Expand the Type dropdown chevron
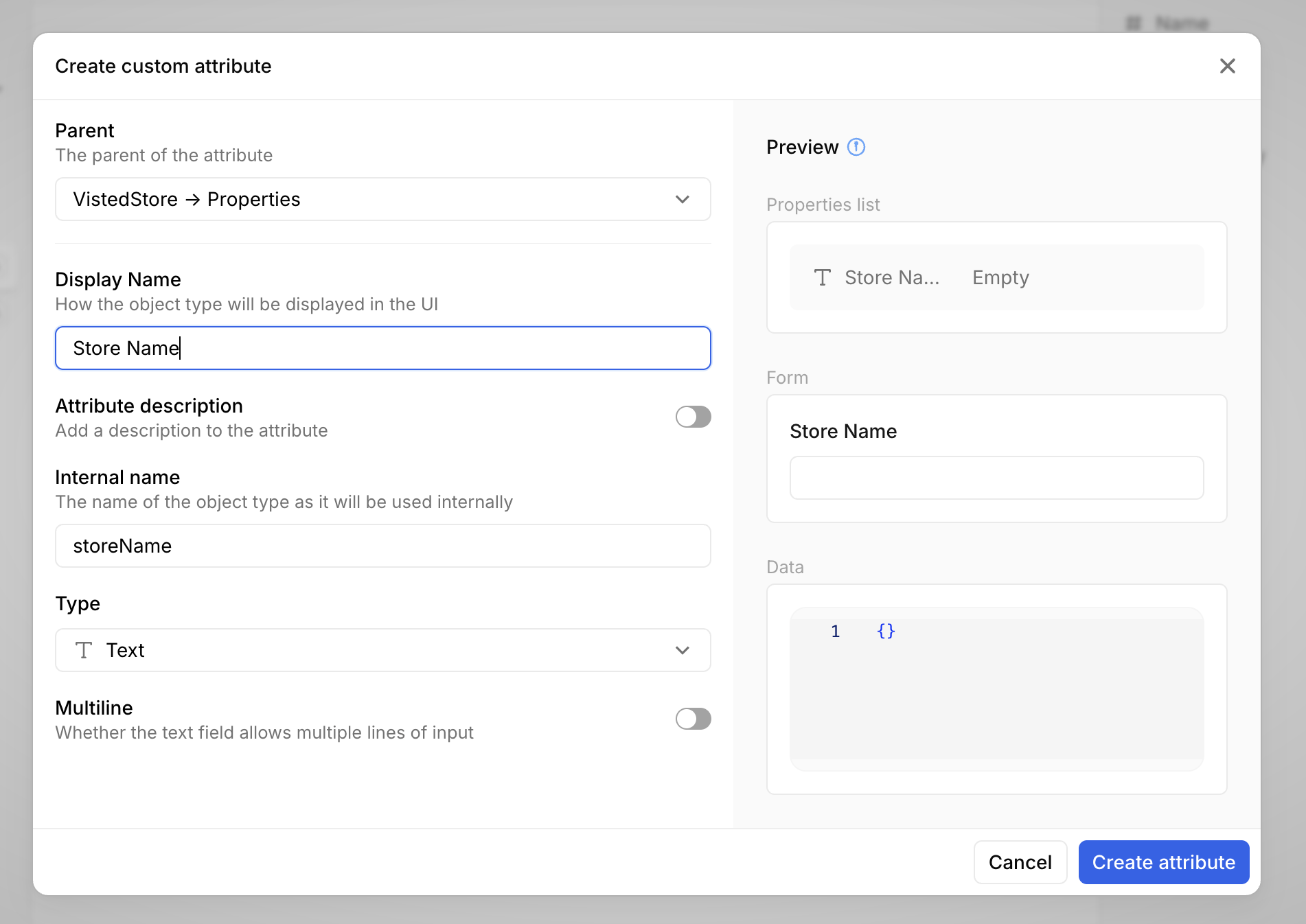The height and width of the screenshot is (924, 1306). click(682, 650)
